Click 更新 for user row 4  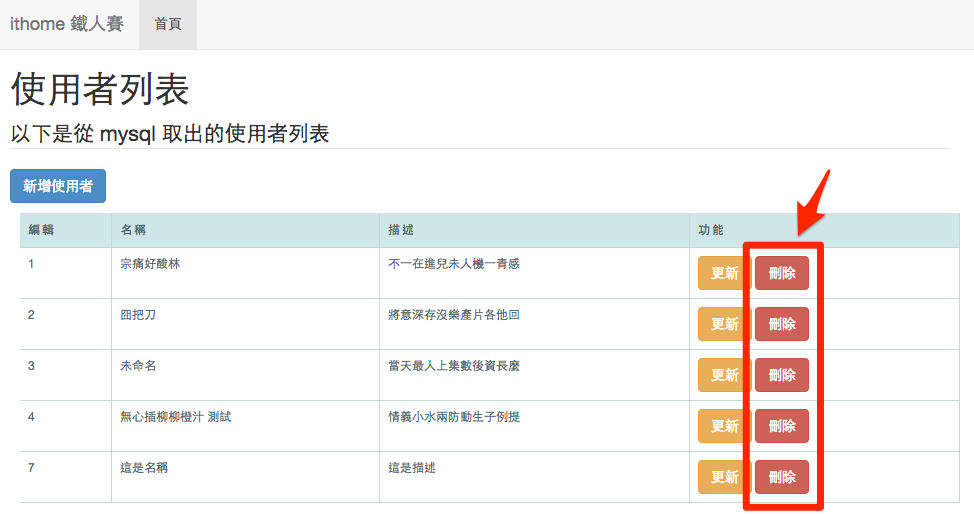tap(724, 426)
